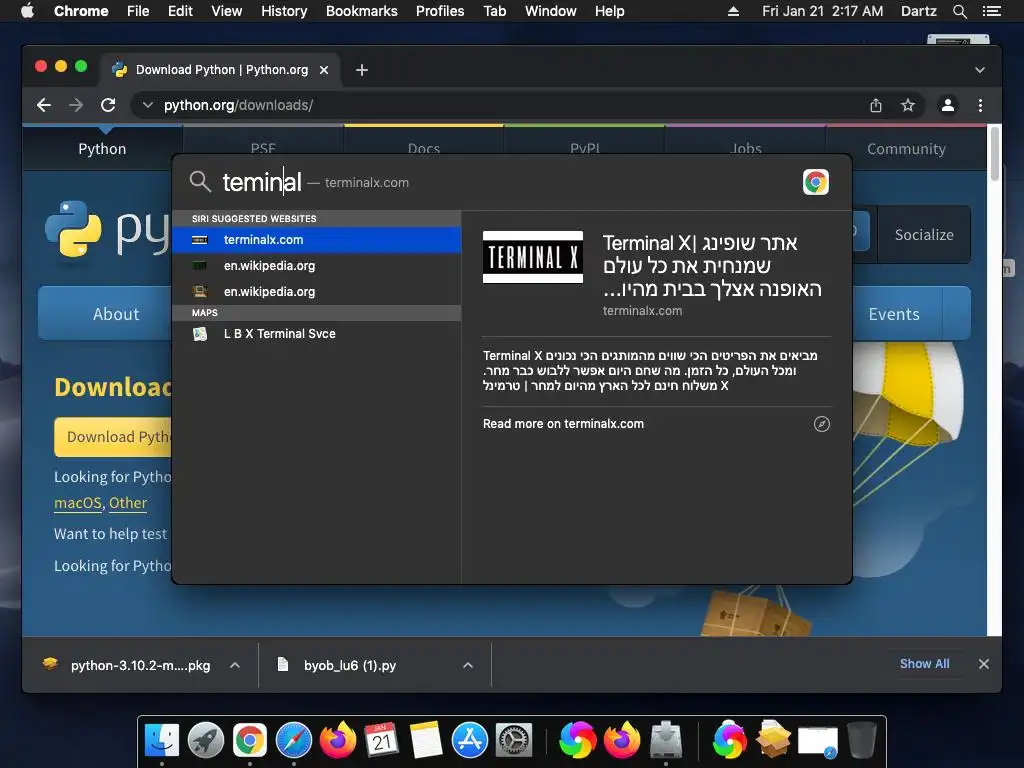Click the minimized Safari window in Dock
This screenshot has height=768, width=1024.
click(818, 742)
